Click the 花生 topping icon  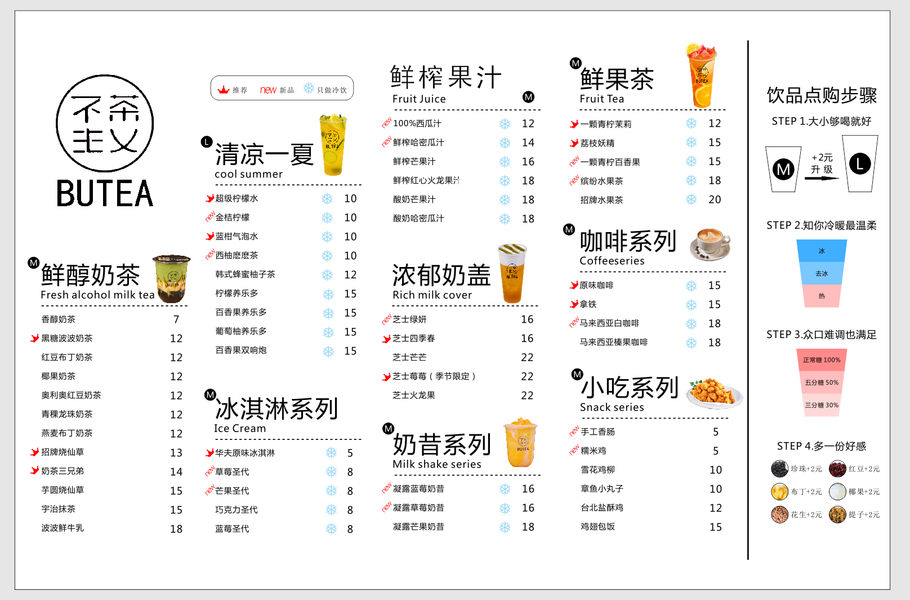click(779, 514)
